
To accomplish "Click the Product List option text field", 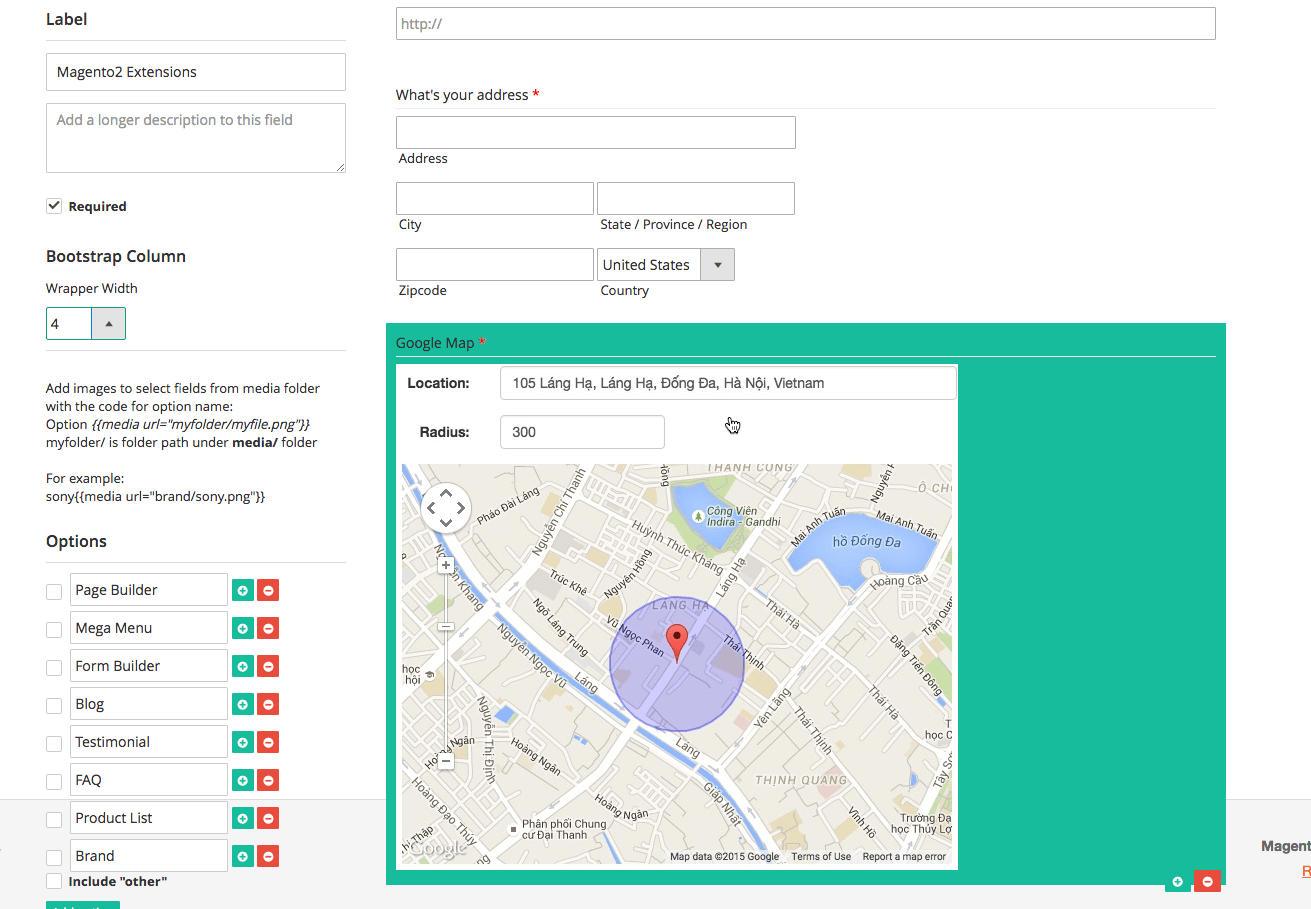I will click(x=149, y=818).
